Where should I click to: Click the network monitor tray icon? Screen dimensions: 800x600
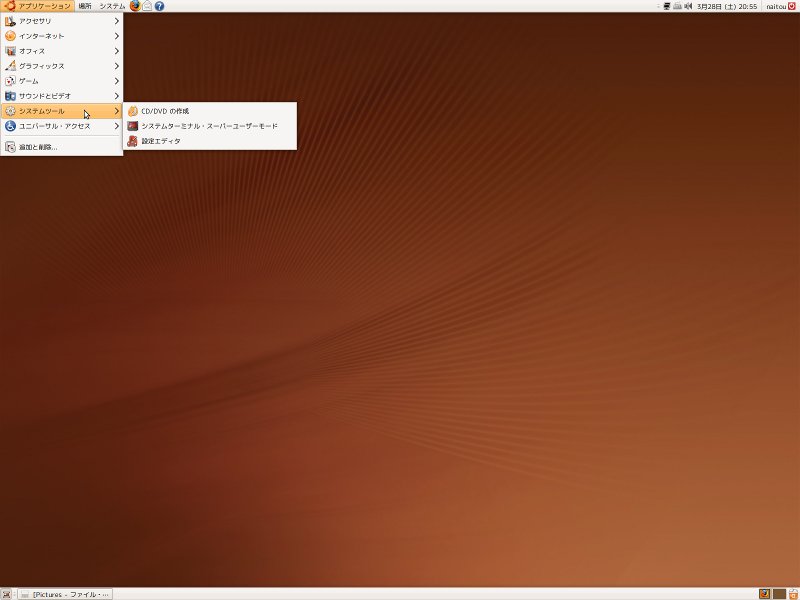click(x=666, y=6)
